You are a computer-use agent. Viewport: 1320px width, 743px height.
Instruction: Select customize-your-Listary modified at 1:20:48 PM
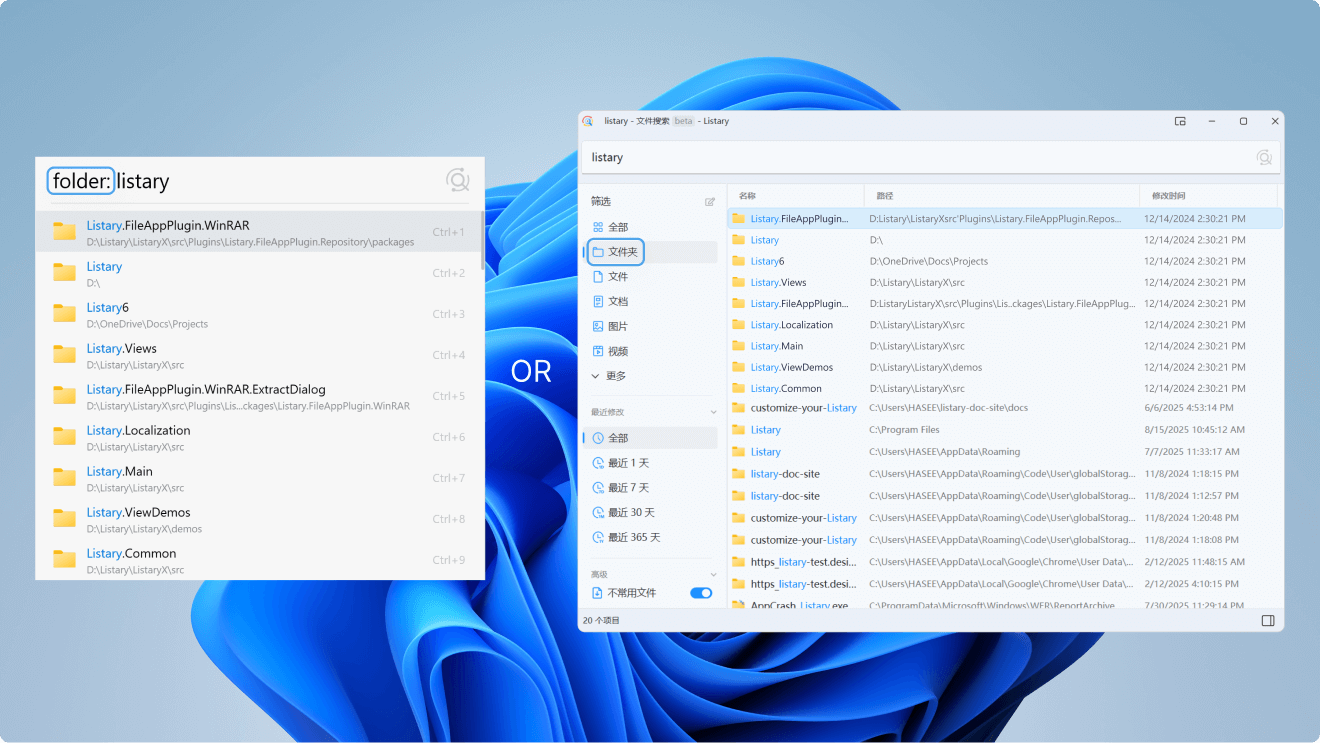tap(1005, 518)
